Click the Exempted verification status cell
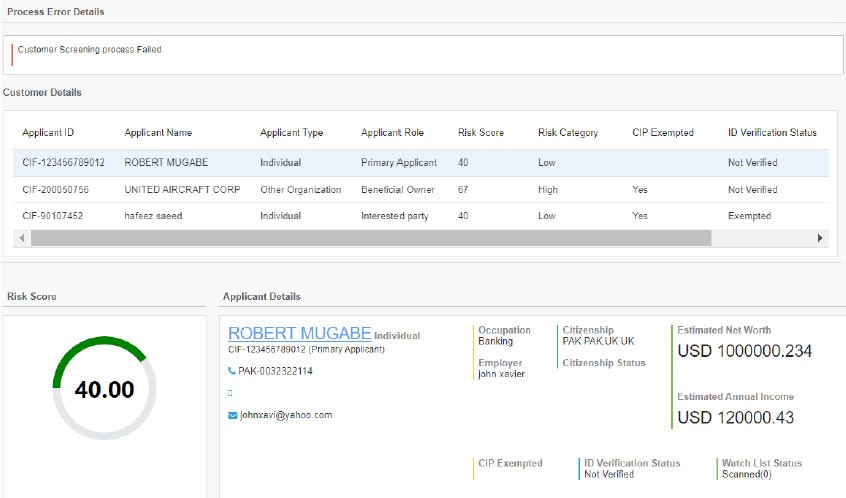This screenshot has height=498, width=846. coord(749,216)
